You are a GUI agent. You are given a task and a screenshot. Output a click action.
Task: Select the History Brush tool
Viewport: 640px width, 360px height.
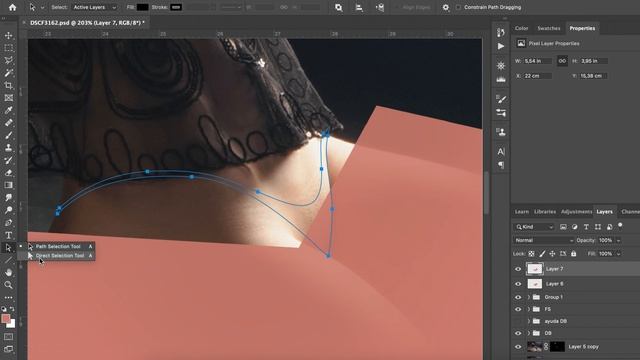point(9,160)
